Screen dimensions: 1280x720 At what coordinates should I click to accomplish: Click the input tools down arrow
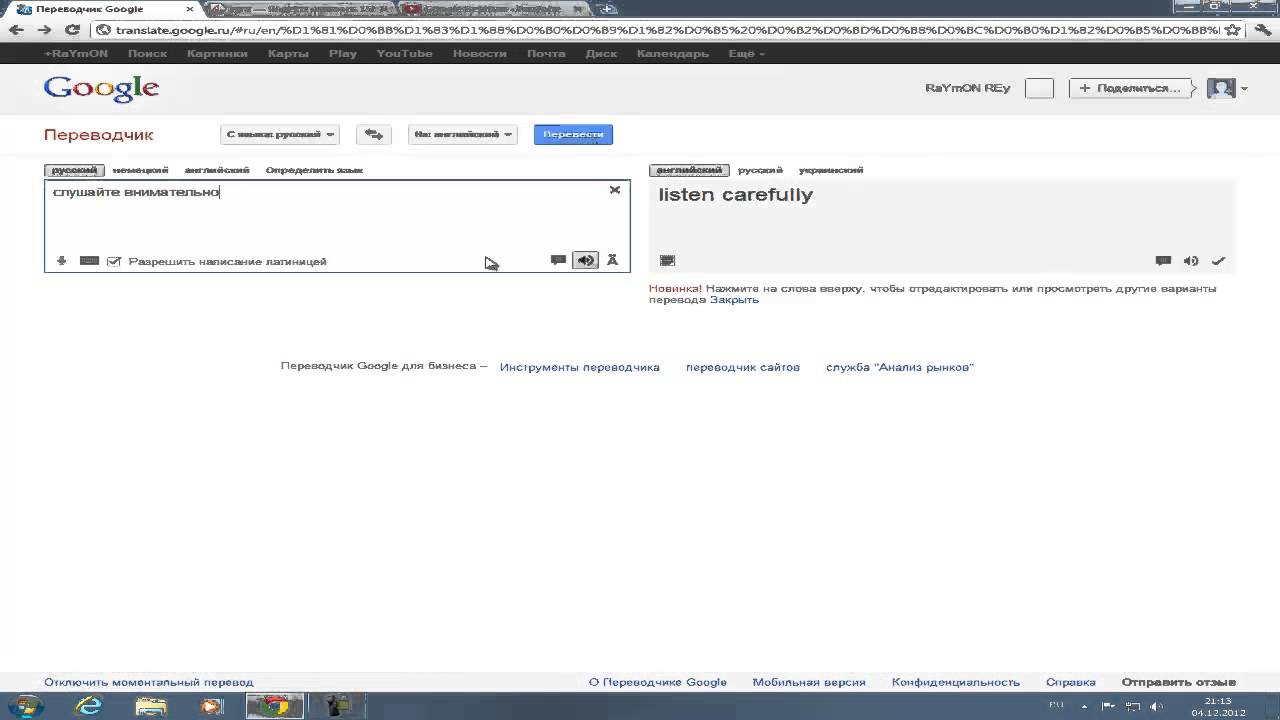click(x=61, y=261)
